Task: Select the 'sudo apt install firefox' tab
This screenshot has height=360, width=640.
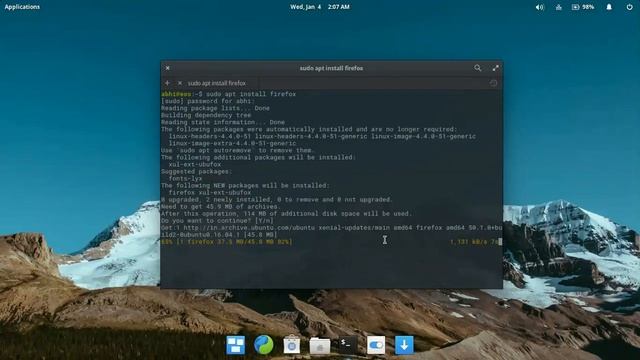Action: coord(217,83)
